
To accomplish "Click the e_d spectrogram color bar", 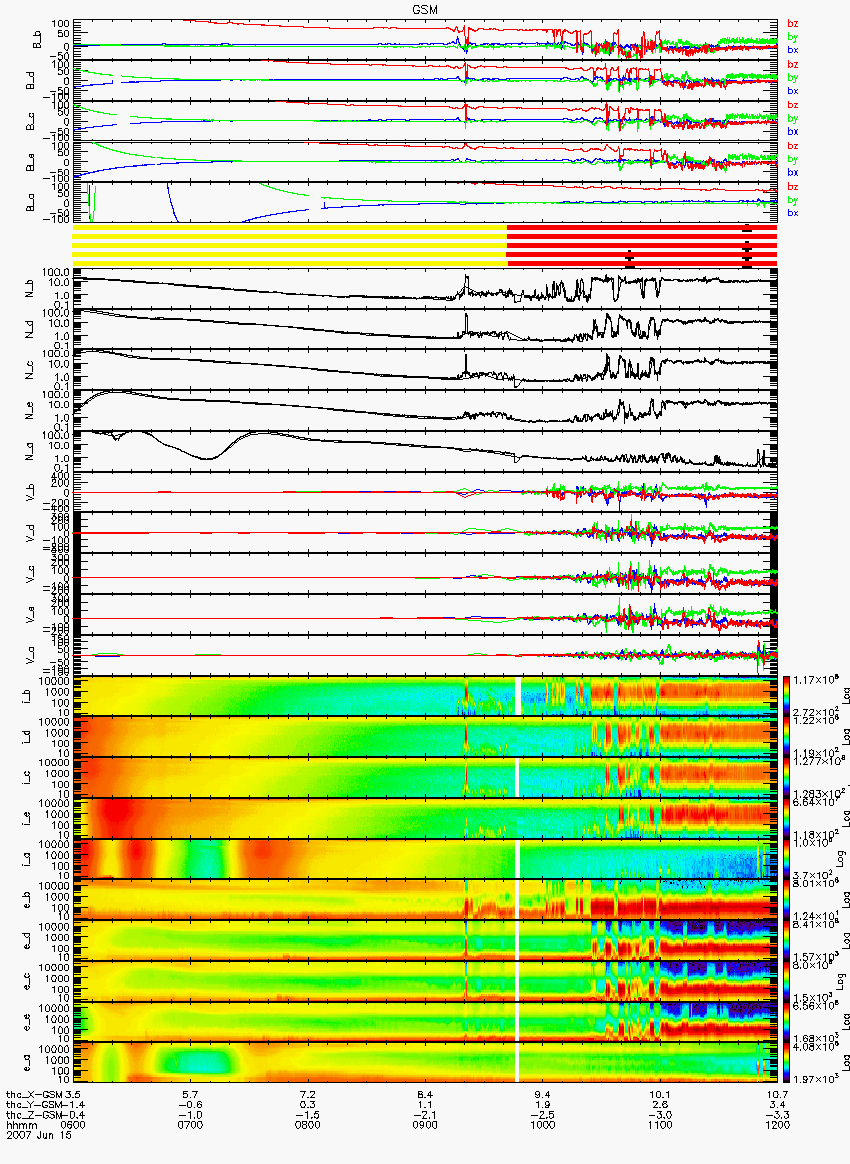I will 786,941.
